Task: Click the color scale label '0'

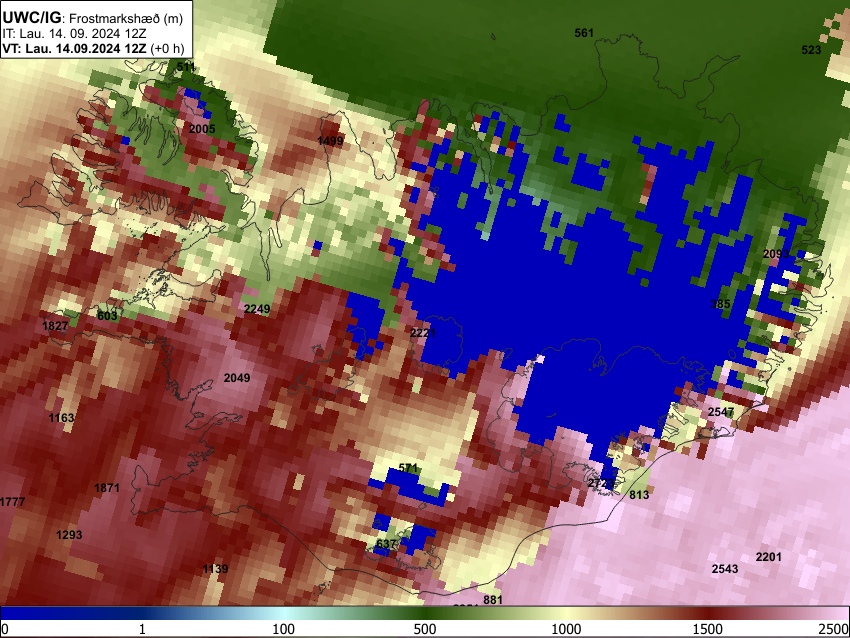Action: 5,629
